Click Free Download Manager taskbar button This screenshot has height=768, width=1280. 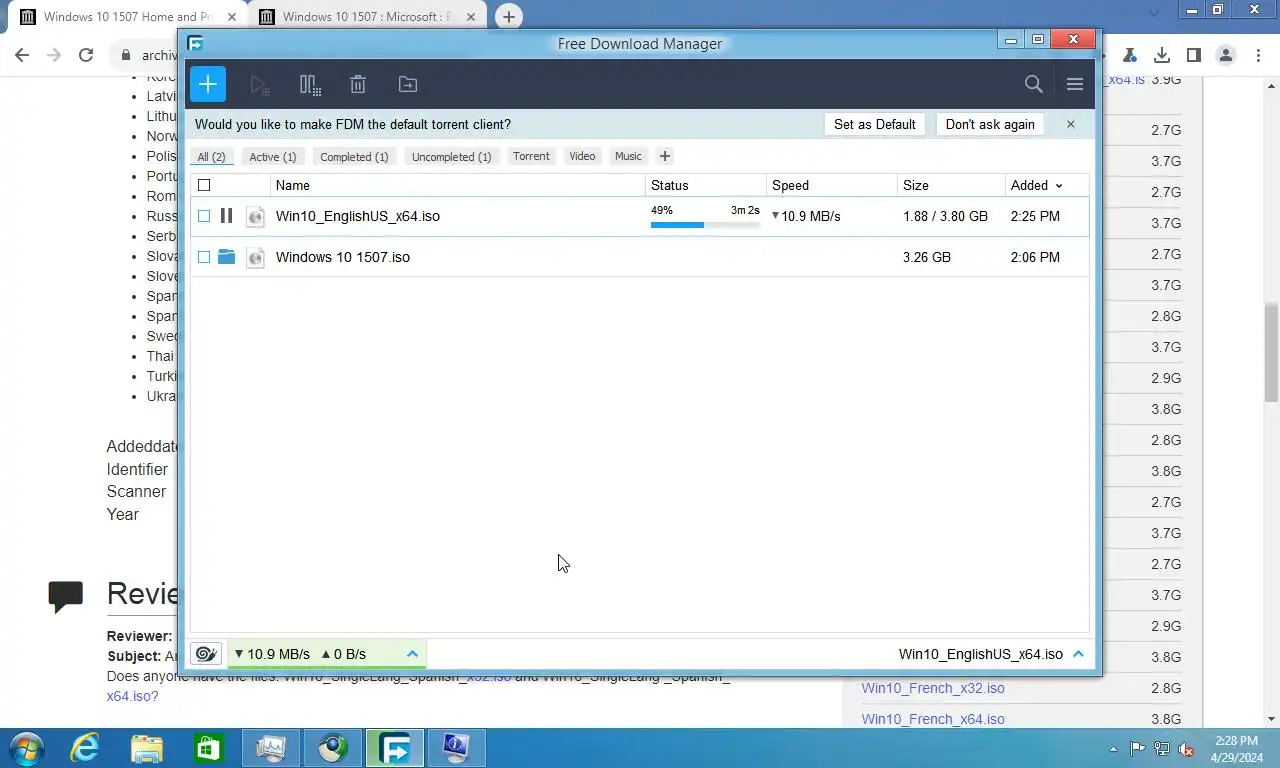395,748
